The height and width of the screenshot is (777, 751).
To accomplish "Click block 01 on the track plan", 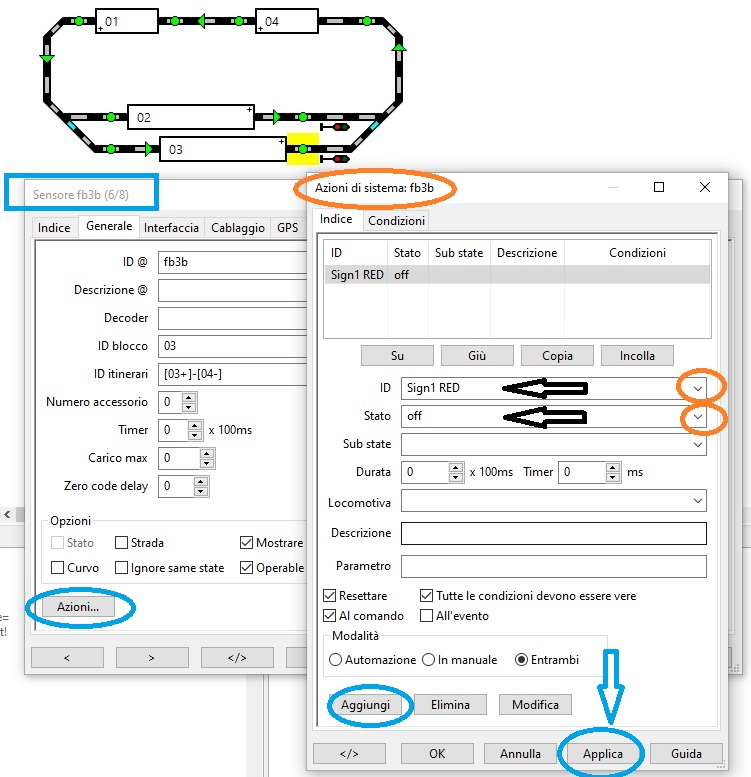I will (127, 21).
